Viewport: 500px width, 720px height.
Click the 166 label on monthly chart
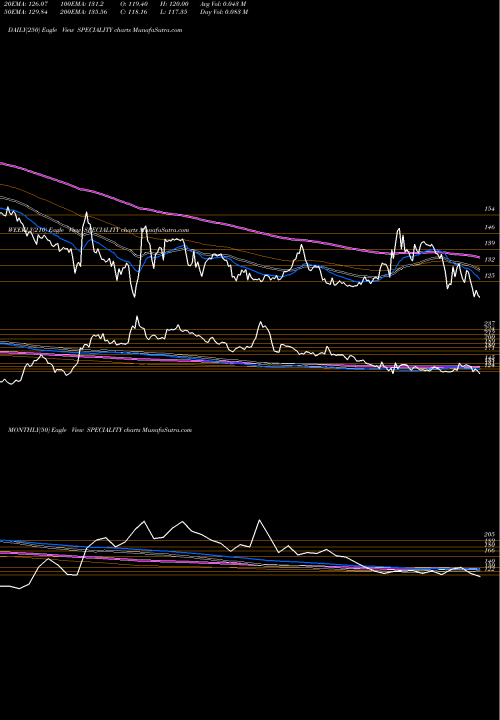tap(489, 550)
